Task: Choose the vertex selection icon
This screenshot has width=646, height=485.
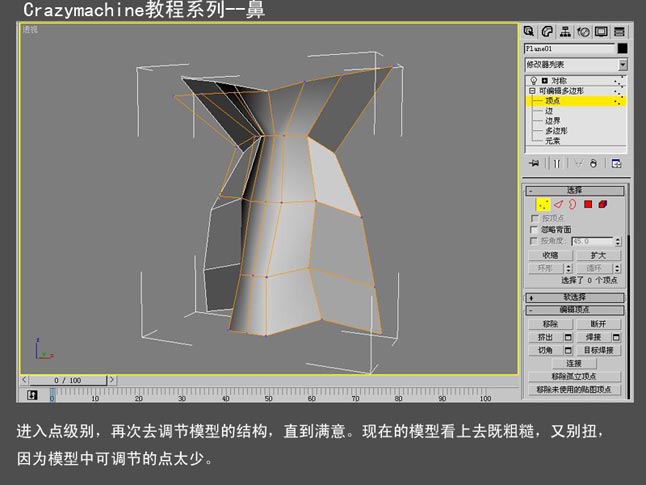Action: click(x=543, y=204)
